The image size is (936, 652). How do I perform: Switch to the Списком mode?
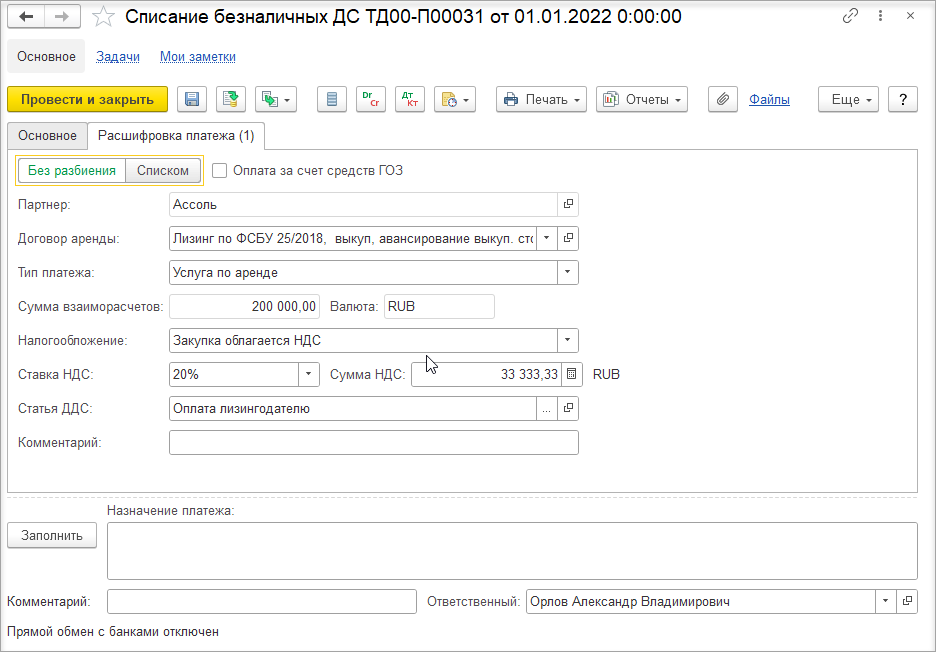point(163,171)
